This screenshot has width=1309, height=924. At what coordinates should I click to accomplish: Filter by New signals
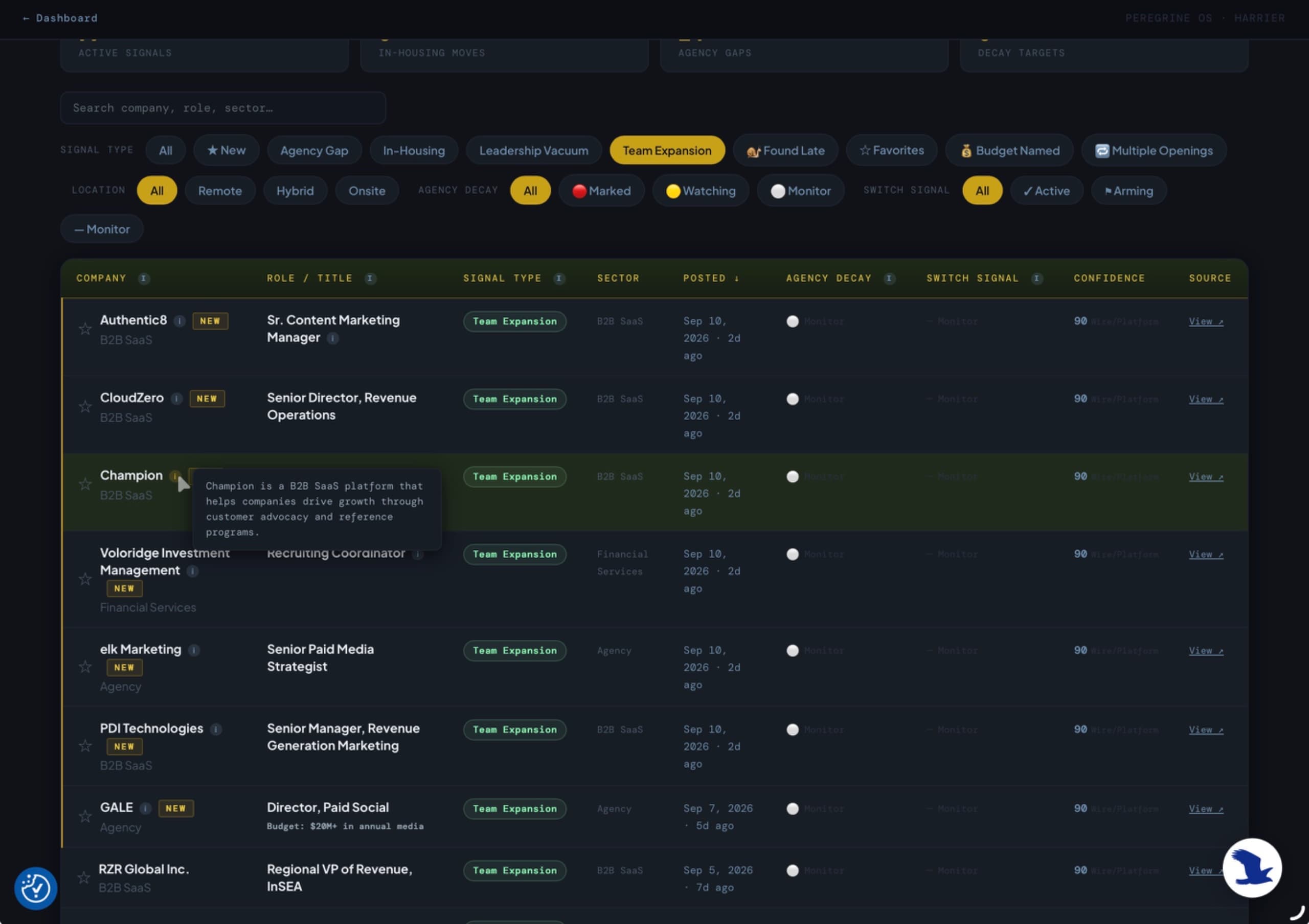click(227, 150)
